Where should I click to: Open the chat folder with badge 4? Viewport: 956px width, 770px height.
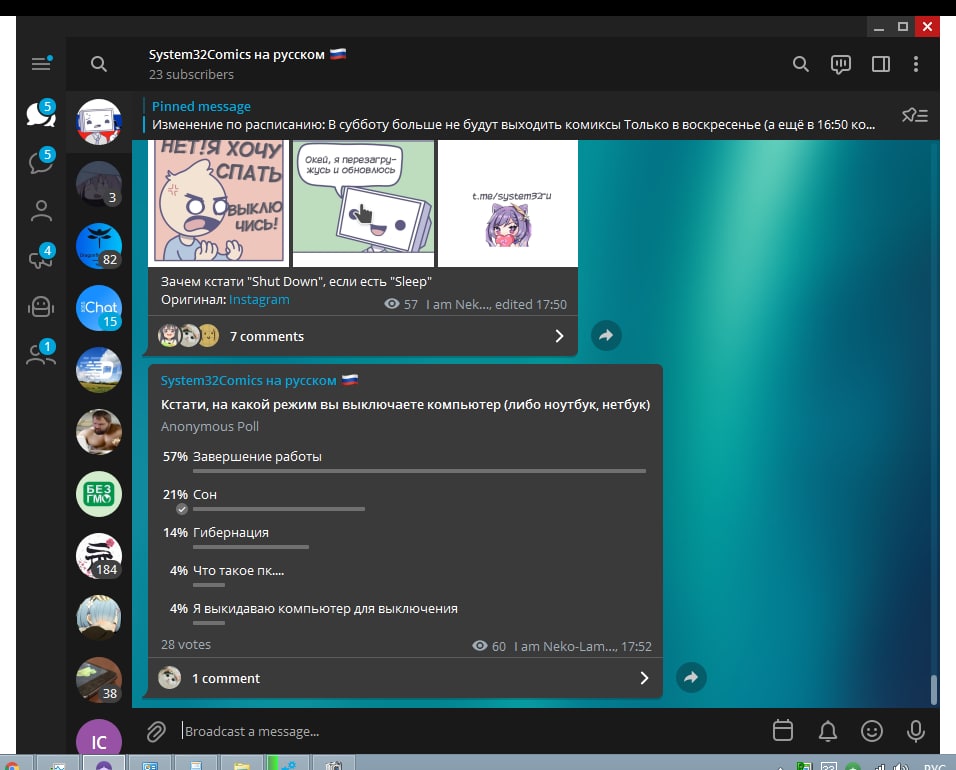(x=41, y=257)
